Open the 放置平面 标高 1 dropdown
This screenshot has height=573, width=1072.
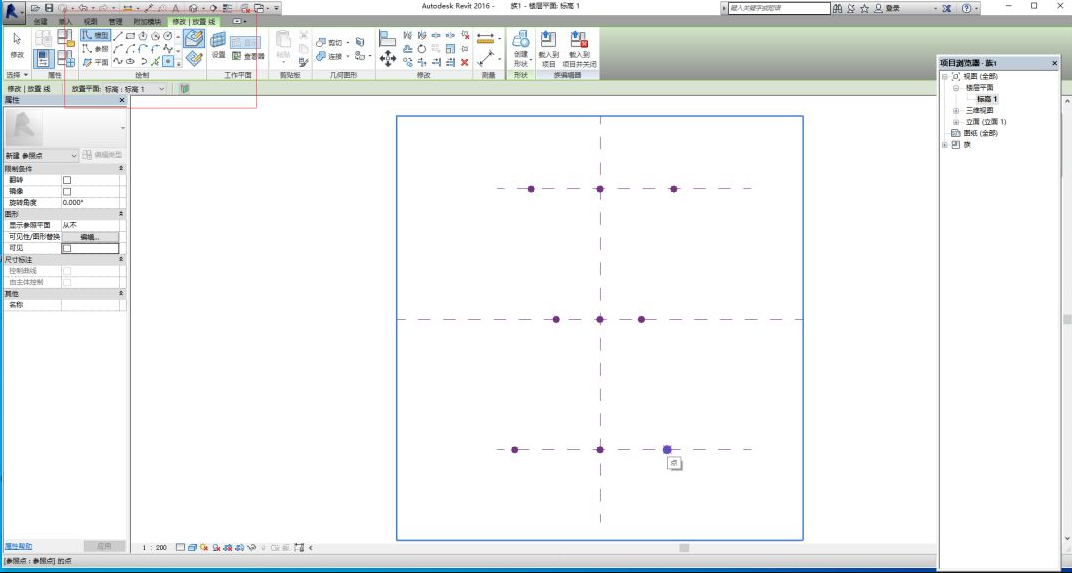[162, 89]
